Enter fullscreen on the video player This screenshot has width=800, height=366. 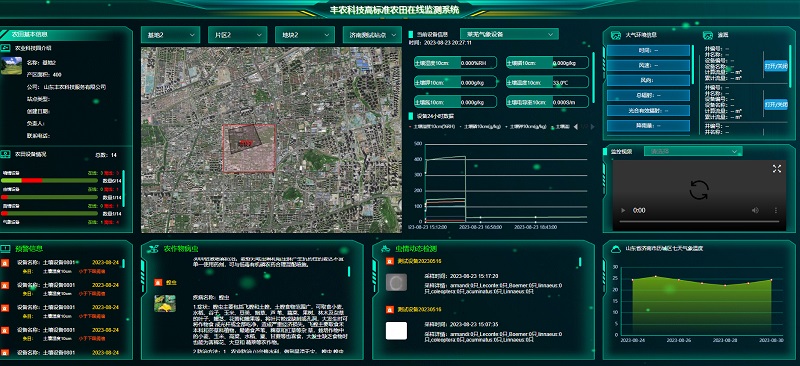click(777, 169)
